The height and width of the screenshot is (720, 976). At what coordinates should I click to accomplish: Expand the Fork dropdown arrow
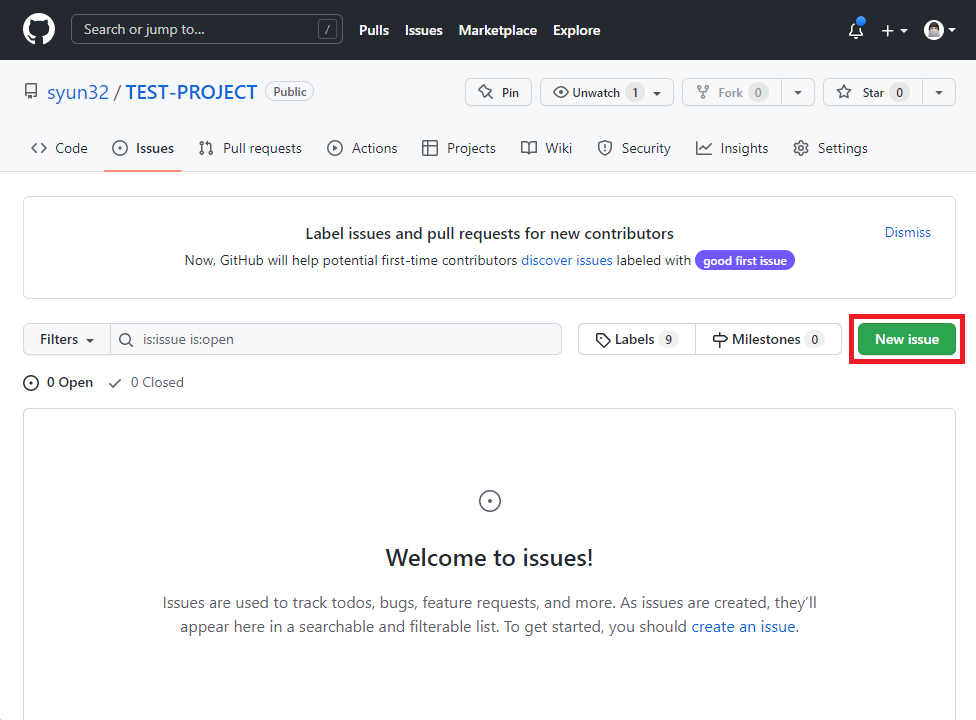point(798,92)
